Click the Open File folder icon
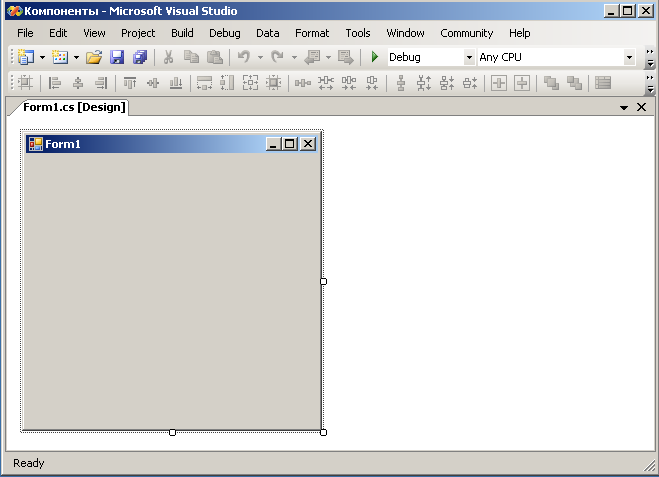Viewport: 659px width, 477px height. coord(94,57)
